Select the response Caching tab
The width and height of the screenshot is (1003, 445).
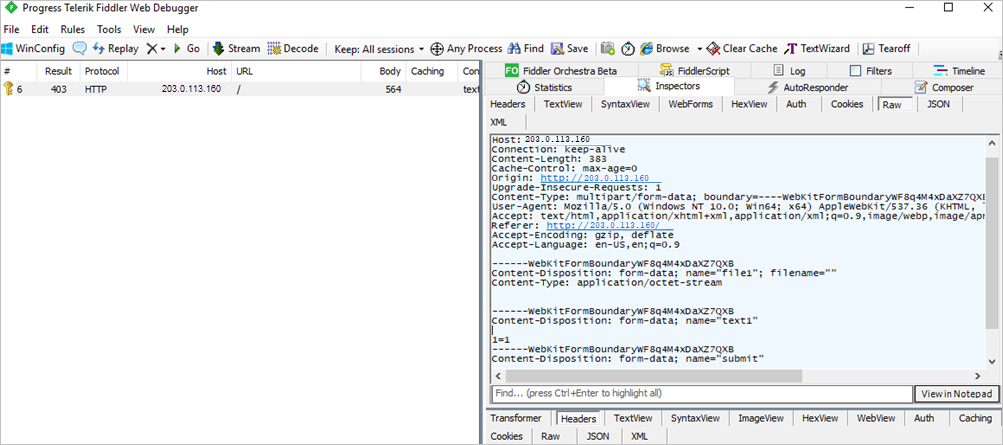coord(975,418)
